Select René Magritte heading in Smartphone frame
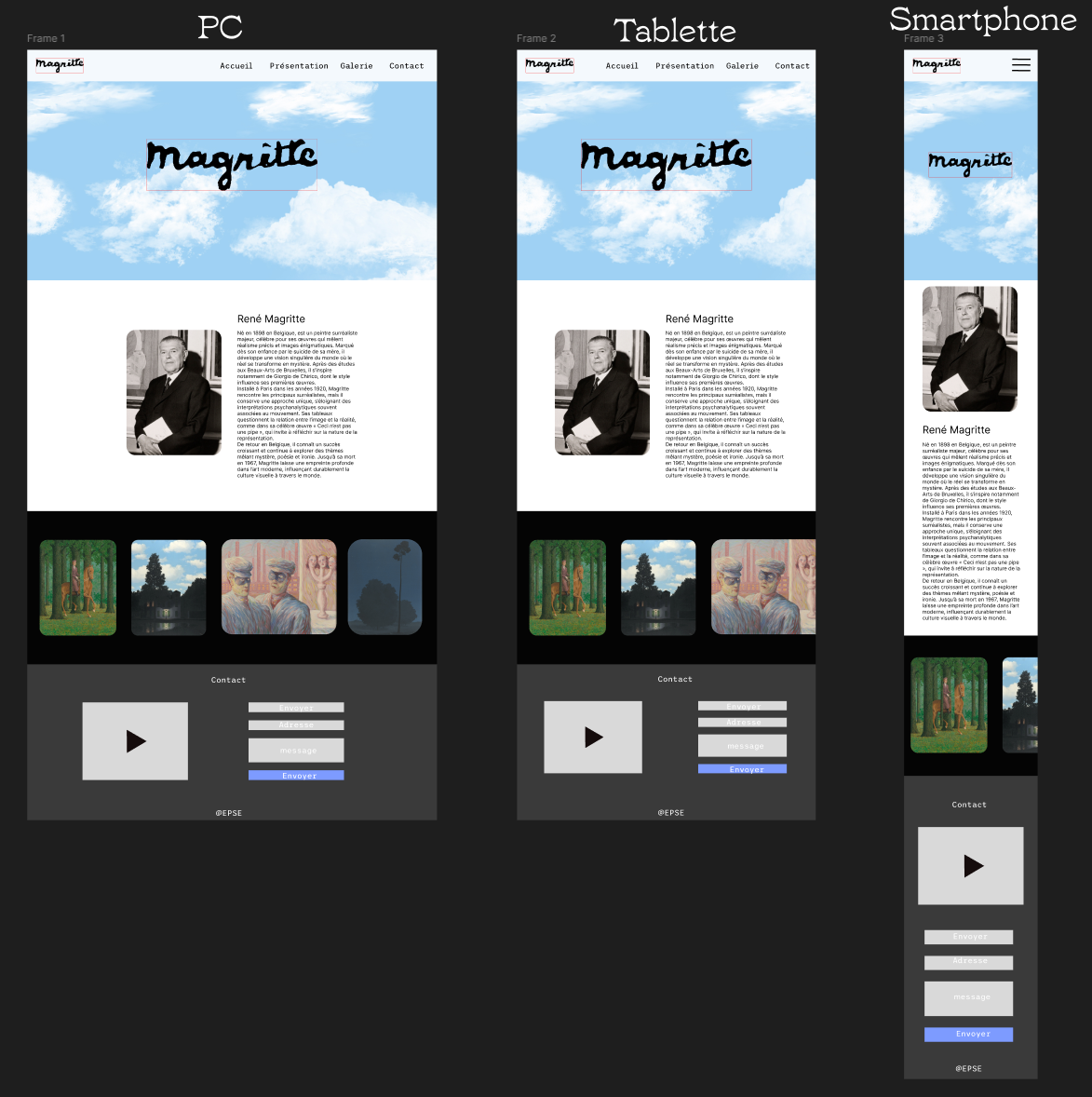 tap(956, 429)
